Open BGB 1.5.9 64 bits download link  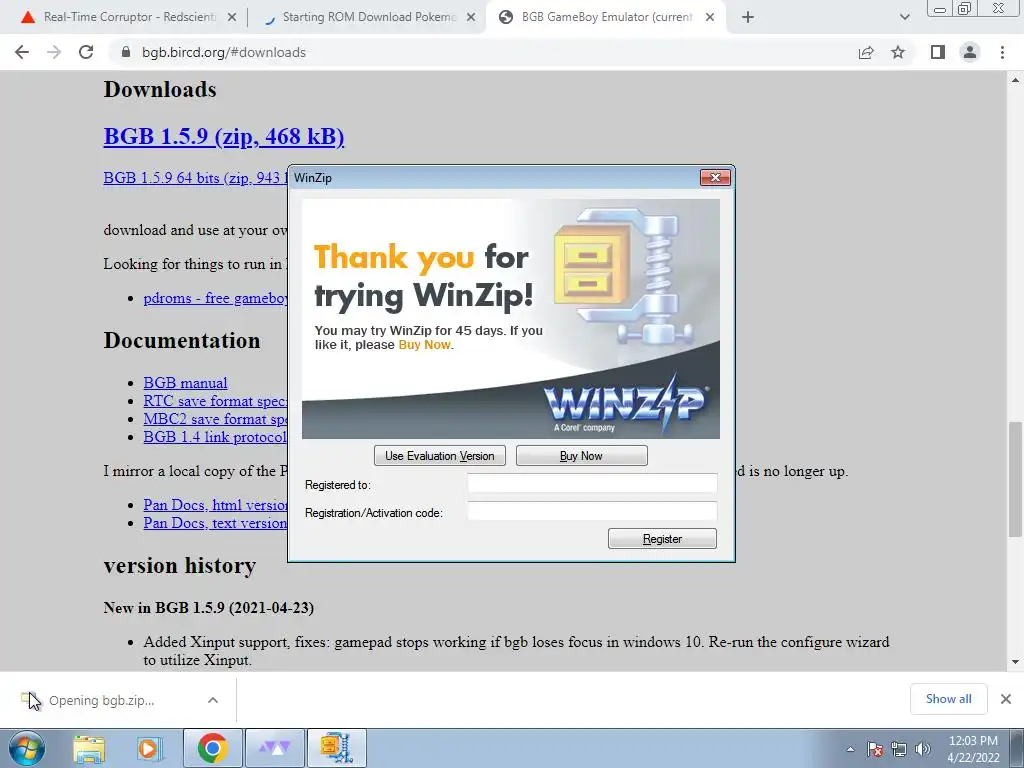(195, 178)
